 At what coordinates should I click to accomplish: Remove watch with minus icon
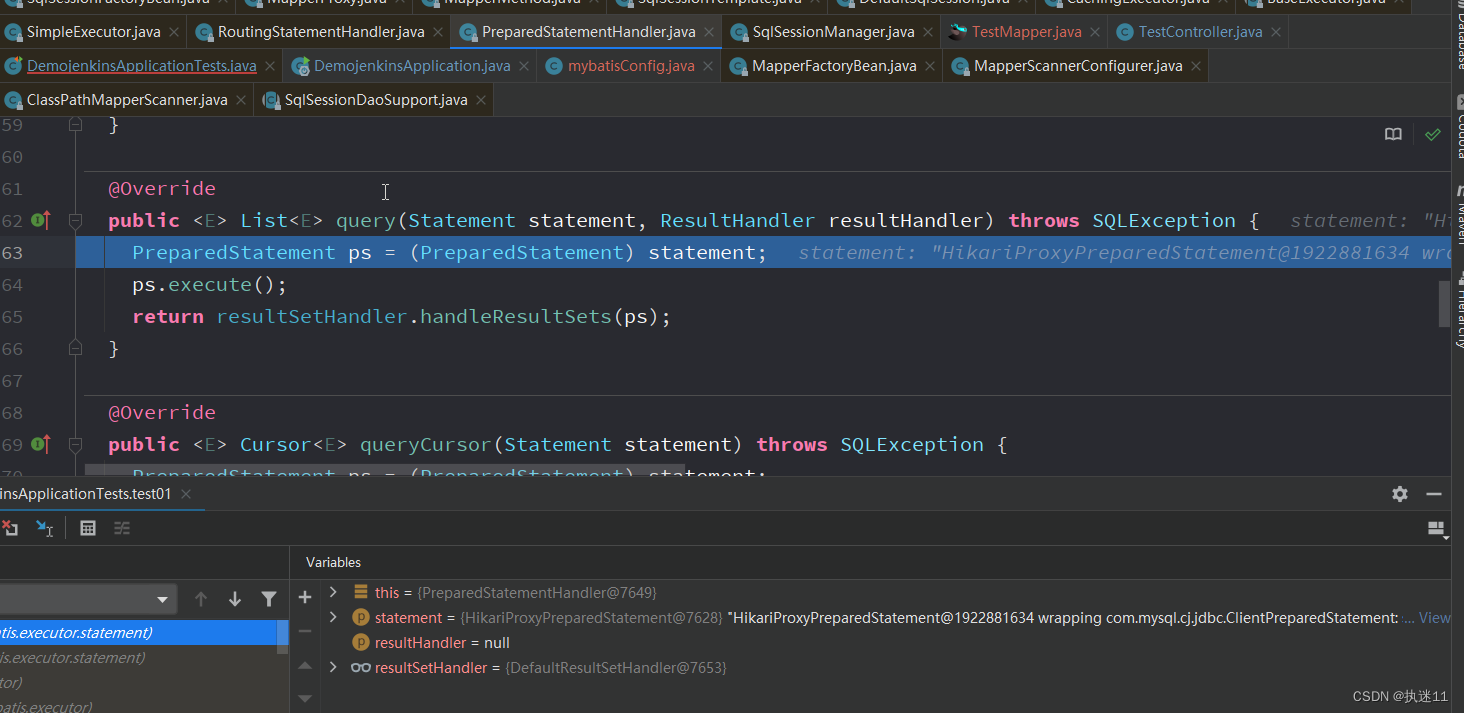click(x=305, y=631)
